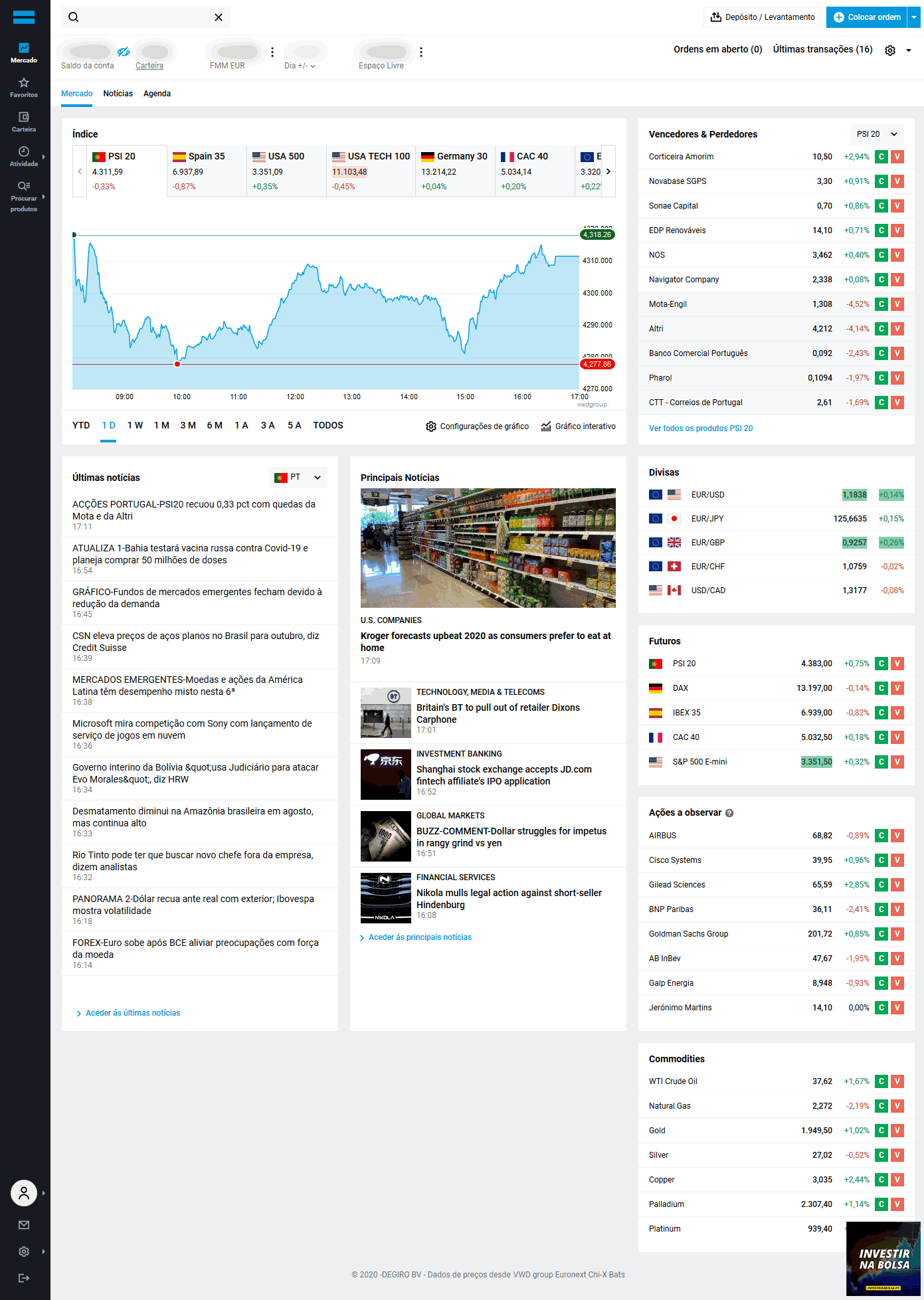Screen dimensions: 924x1300
Task: Open the mail inbox icon in sidebar
Action: (x=24, y=1225)
